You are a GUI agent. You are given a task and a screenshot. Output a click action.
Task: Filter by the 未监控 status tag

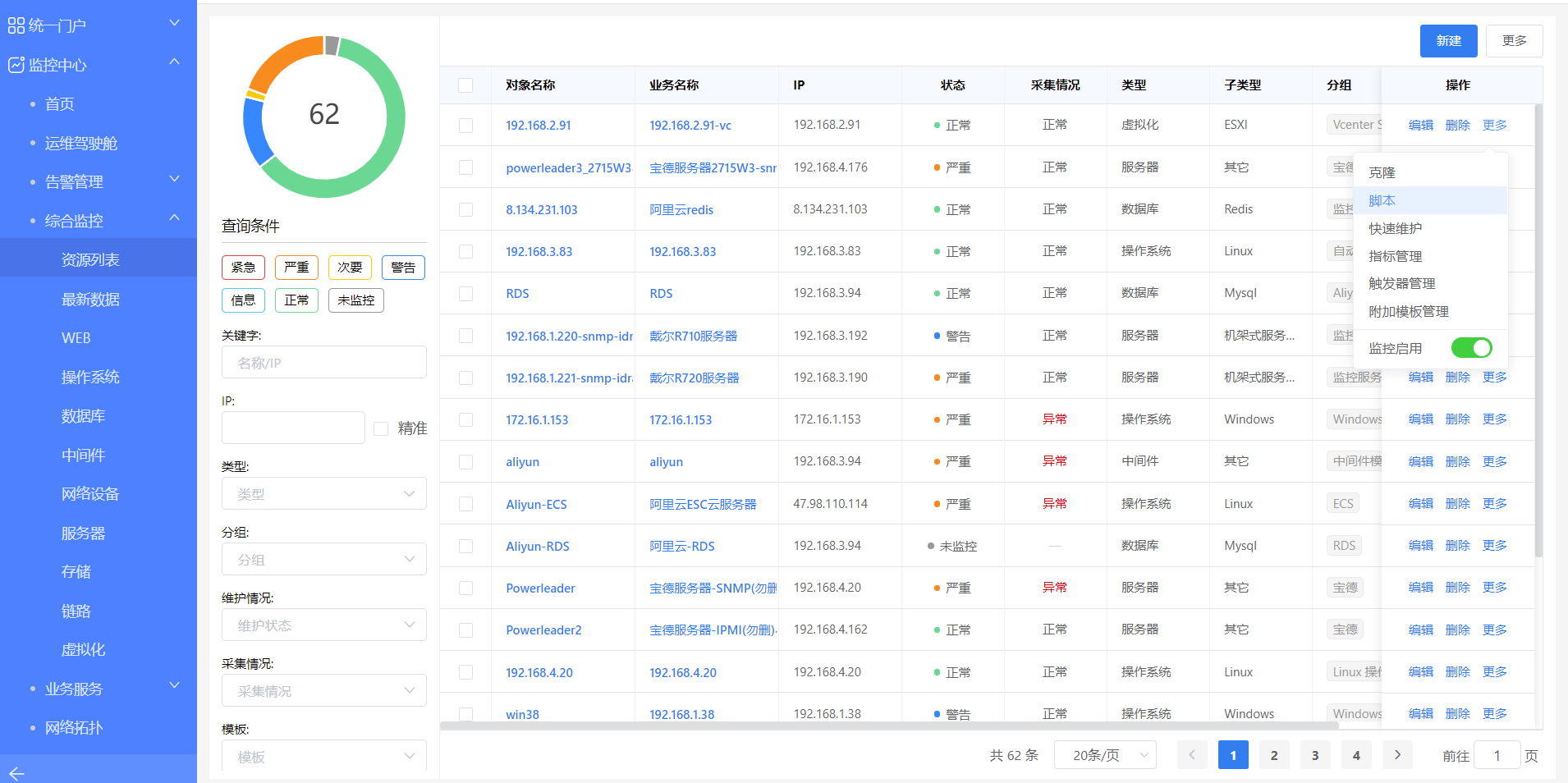point(356,300)
